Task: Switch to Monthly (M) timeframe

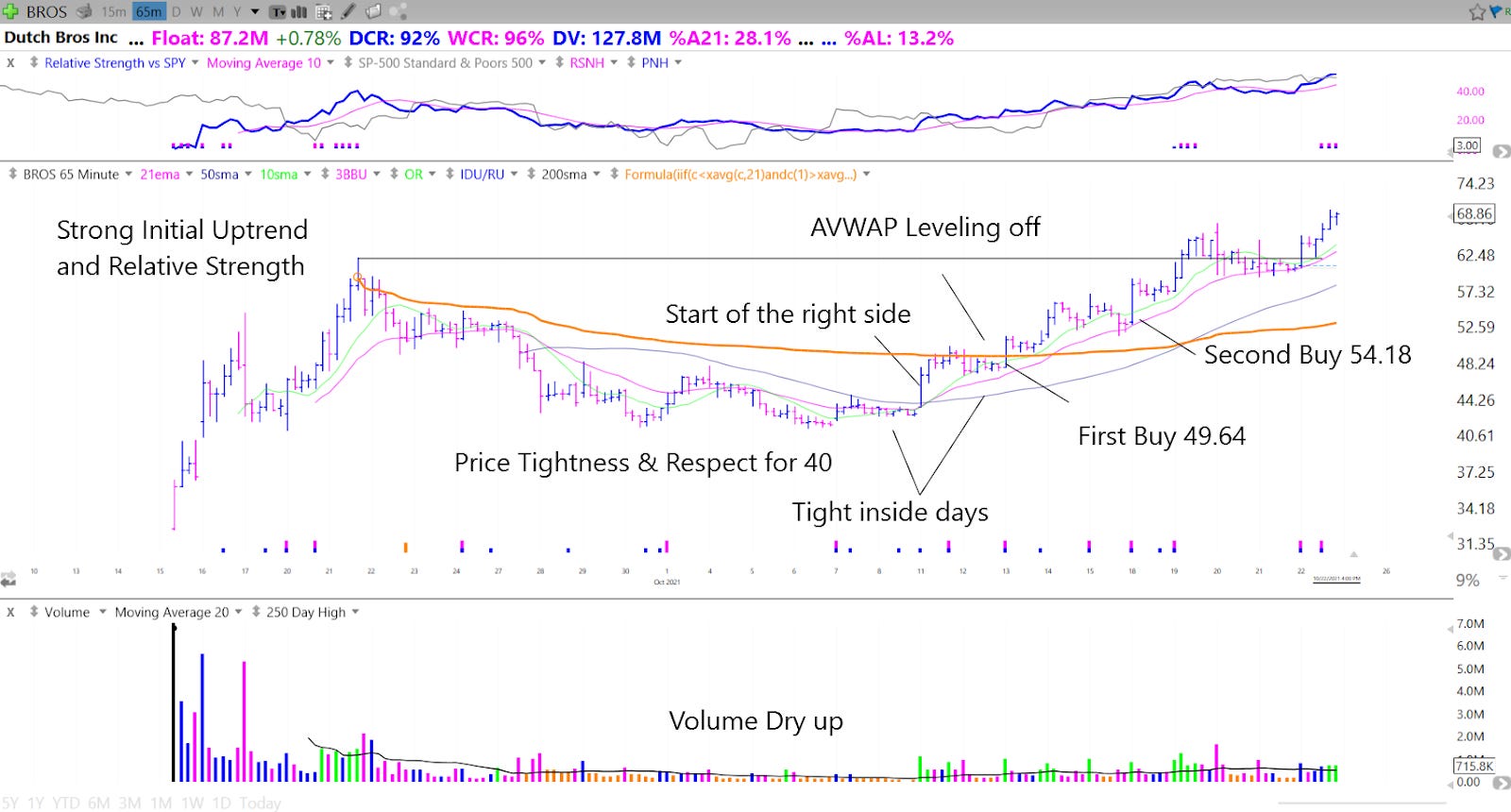Action: tap(218, 12)
